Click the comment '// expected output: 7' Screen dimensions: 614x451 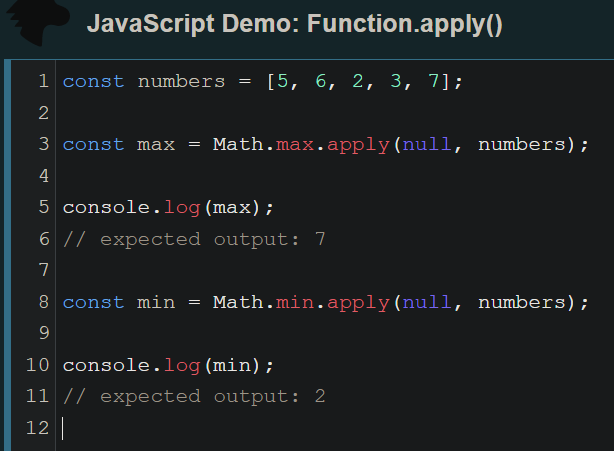[x=194, y=239]
